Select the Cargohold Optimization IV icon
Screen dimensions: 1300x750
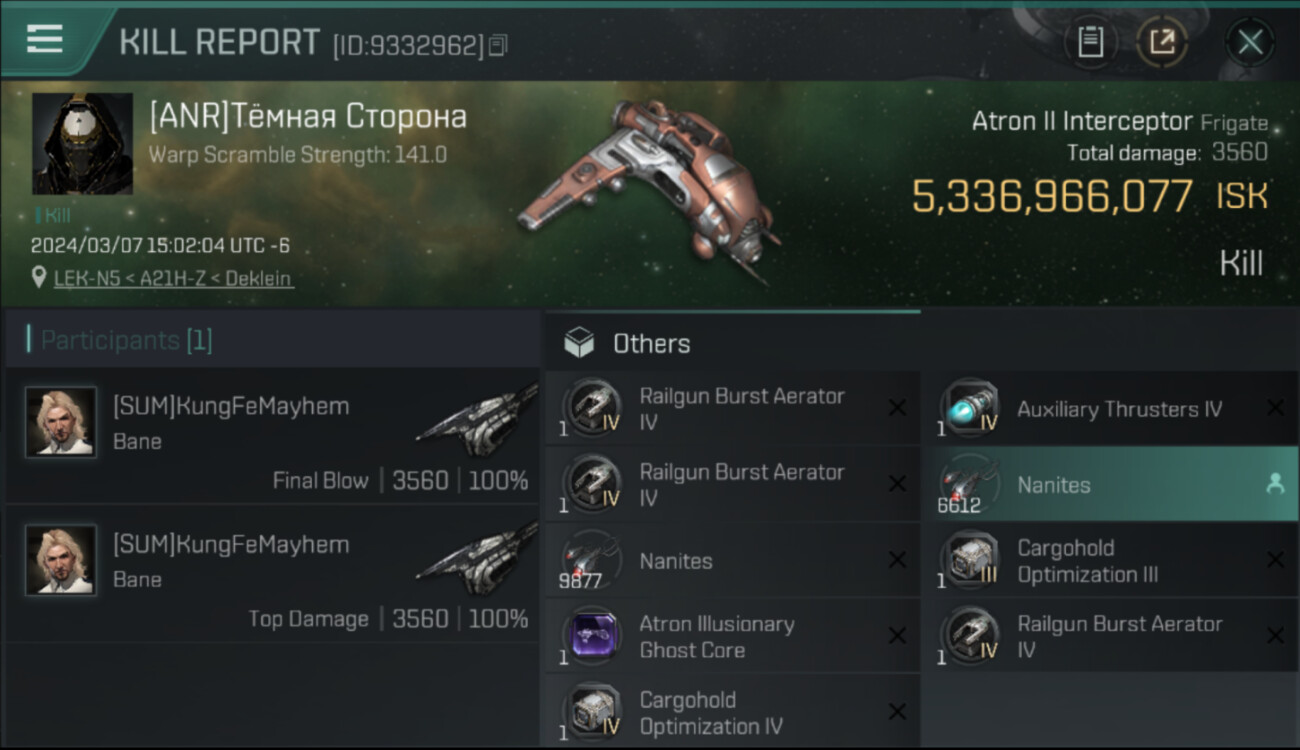pos(592,712)
